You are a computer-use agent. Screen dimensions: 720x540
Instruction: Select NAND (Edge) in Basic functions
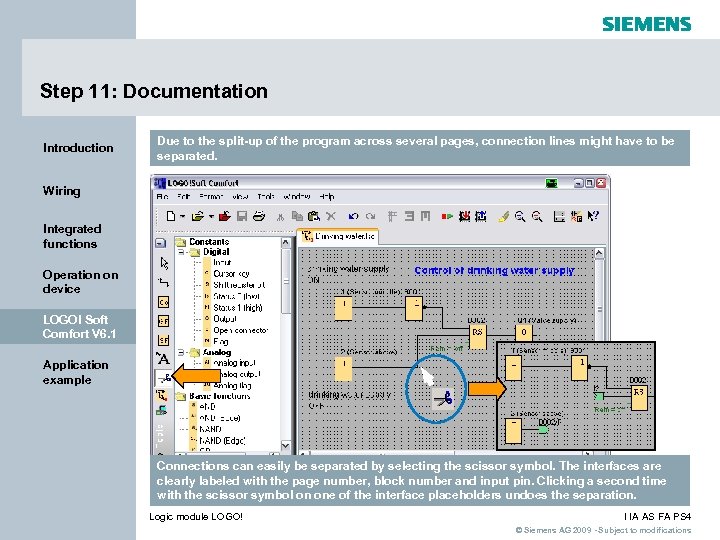222,441
